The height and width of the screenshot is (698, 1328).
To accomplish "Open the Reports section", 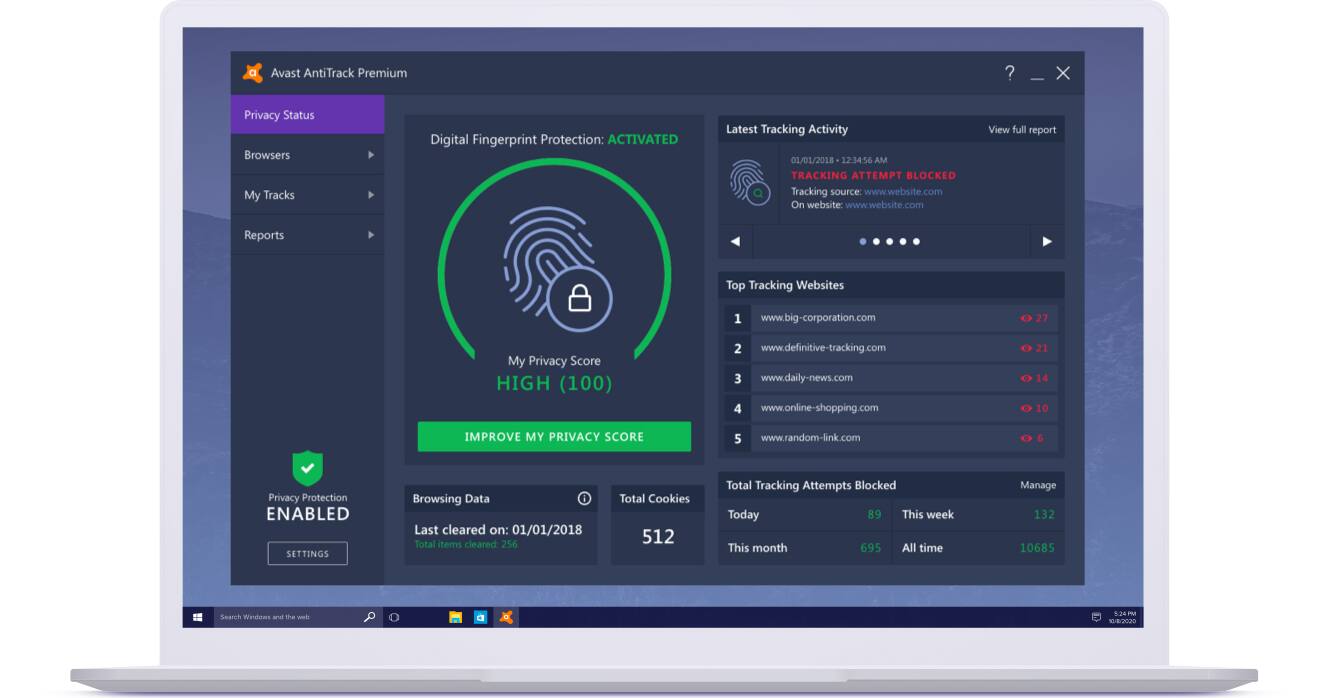I will [x=307, y=235].
